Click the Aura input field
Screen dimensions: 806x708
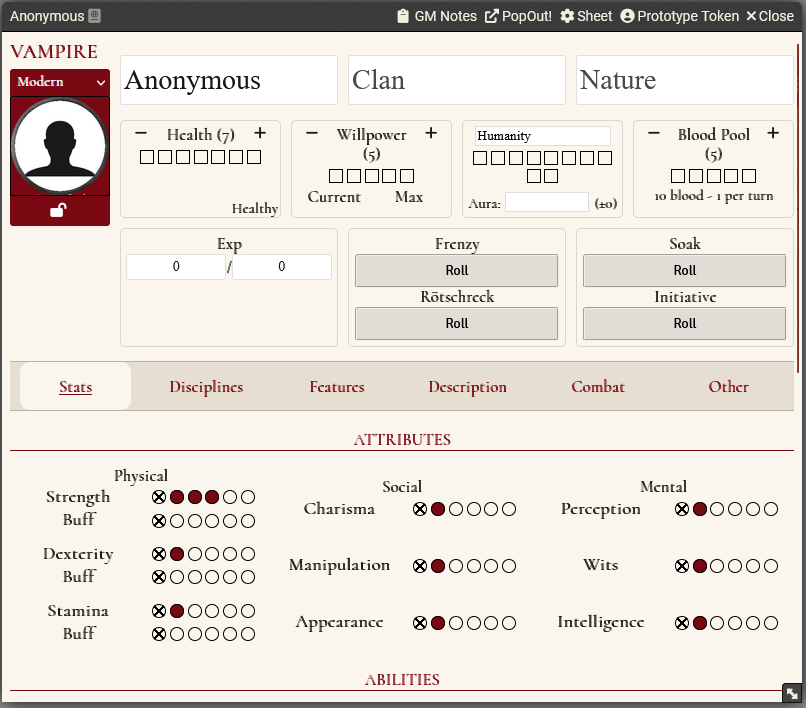(x=547, y=201)
